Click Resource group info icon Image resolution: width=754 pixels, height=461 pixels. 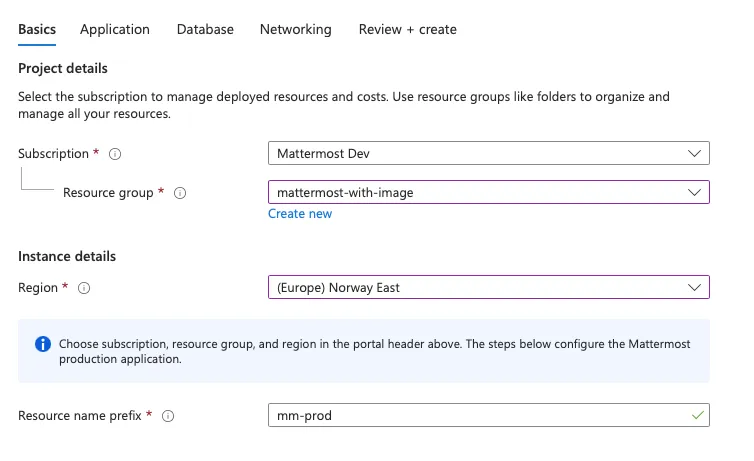pyautogui.click(x=180, y=193)
